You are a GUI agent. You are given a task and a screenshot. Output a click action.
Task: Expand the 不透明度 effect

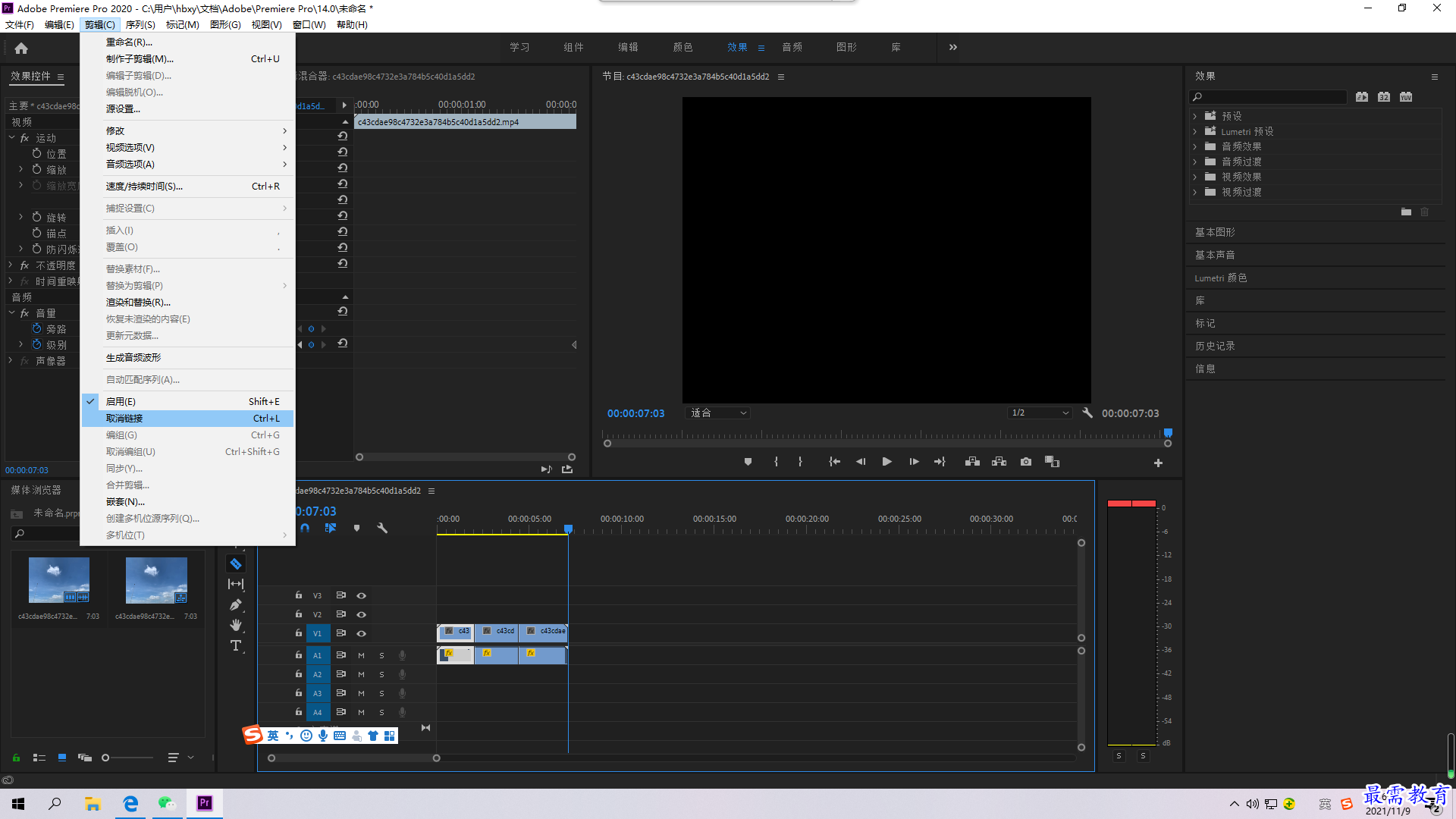(11, 265)
